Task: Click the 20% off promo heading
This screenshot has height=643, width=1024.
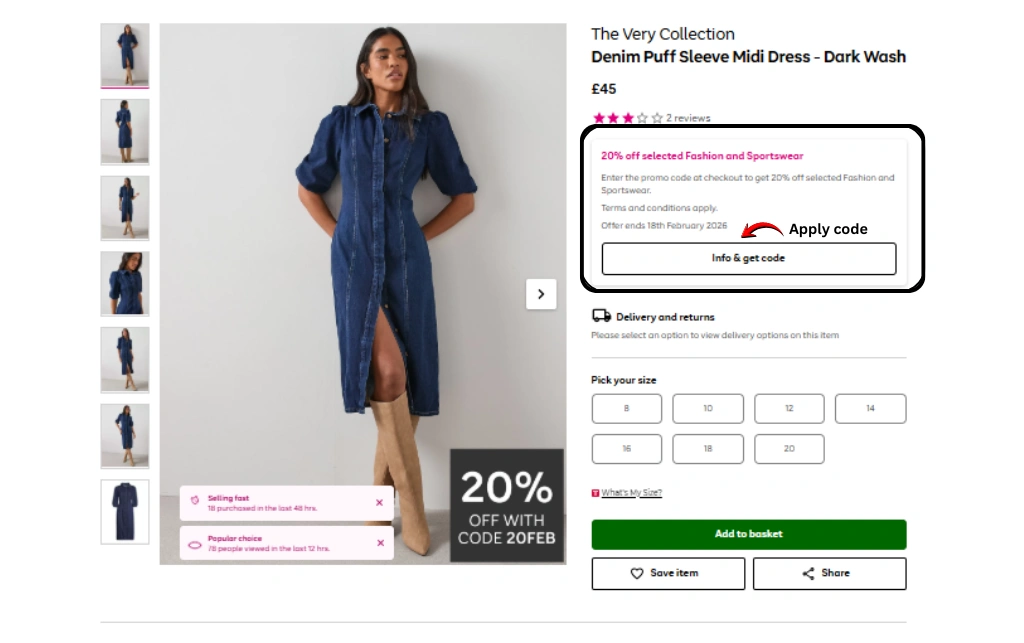Action: pos(702,156)
